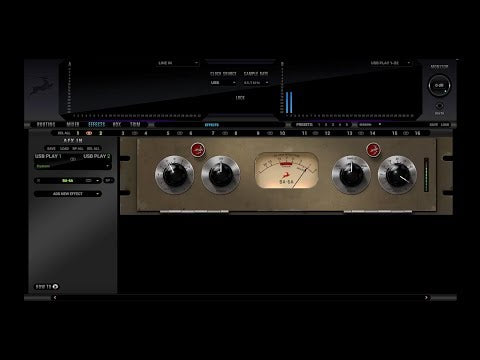Select preset 1
The width and height of the screenshot is (480, 360).
point(319,125)
